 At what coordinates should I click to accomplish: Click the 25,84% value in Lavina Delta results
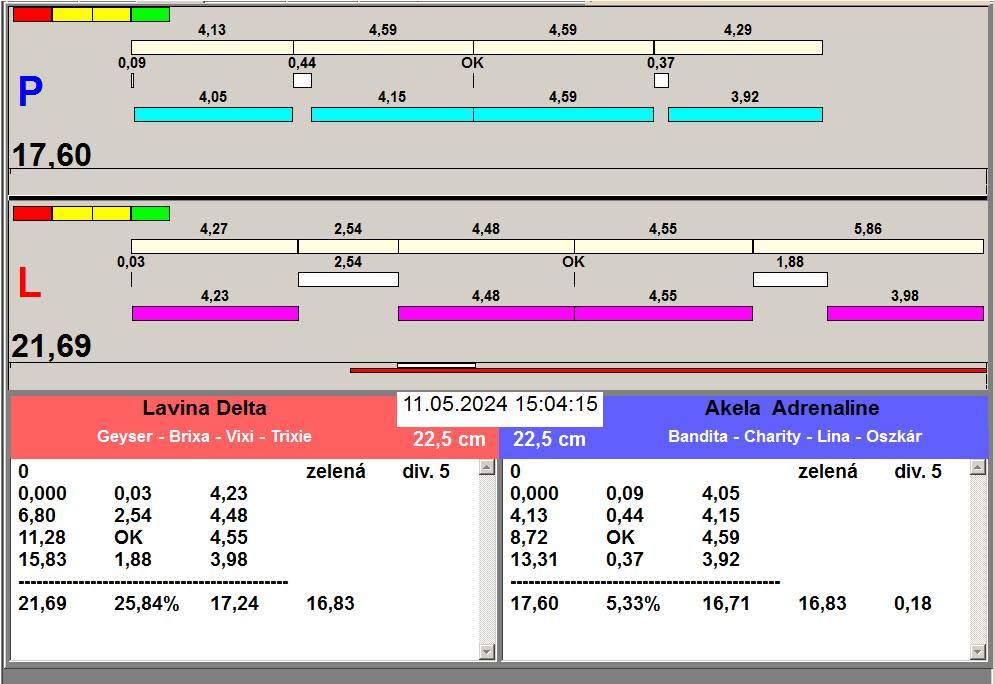[x=147, y=603]
